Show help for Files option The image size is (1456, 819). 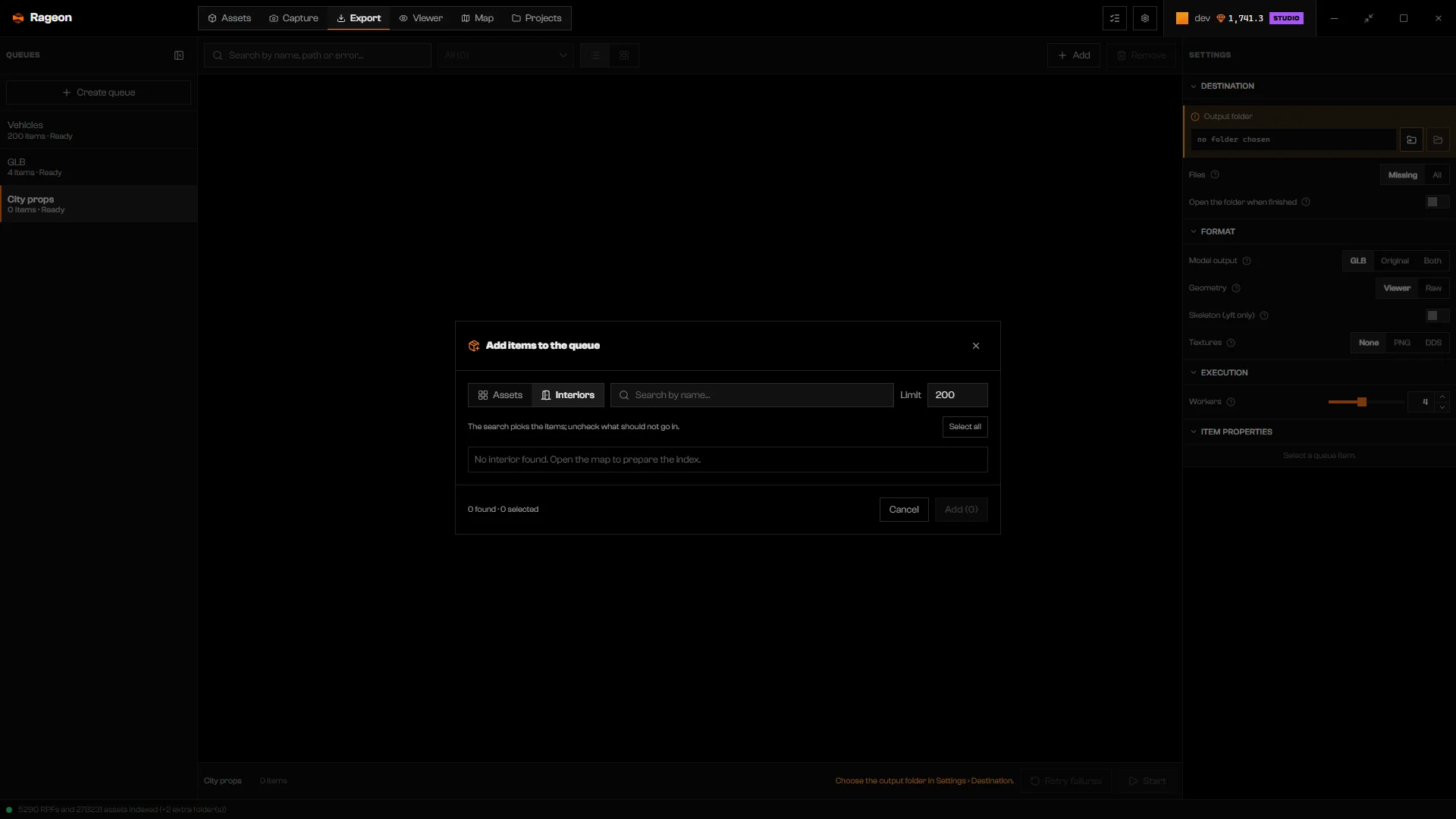tap(1215, 175)
